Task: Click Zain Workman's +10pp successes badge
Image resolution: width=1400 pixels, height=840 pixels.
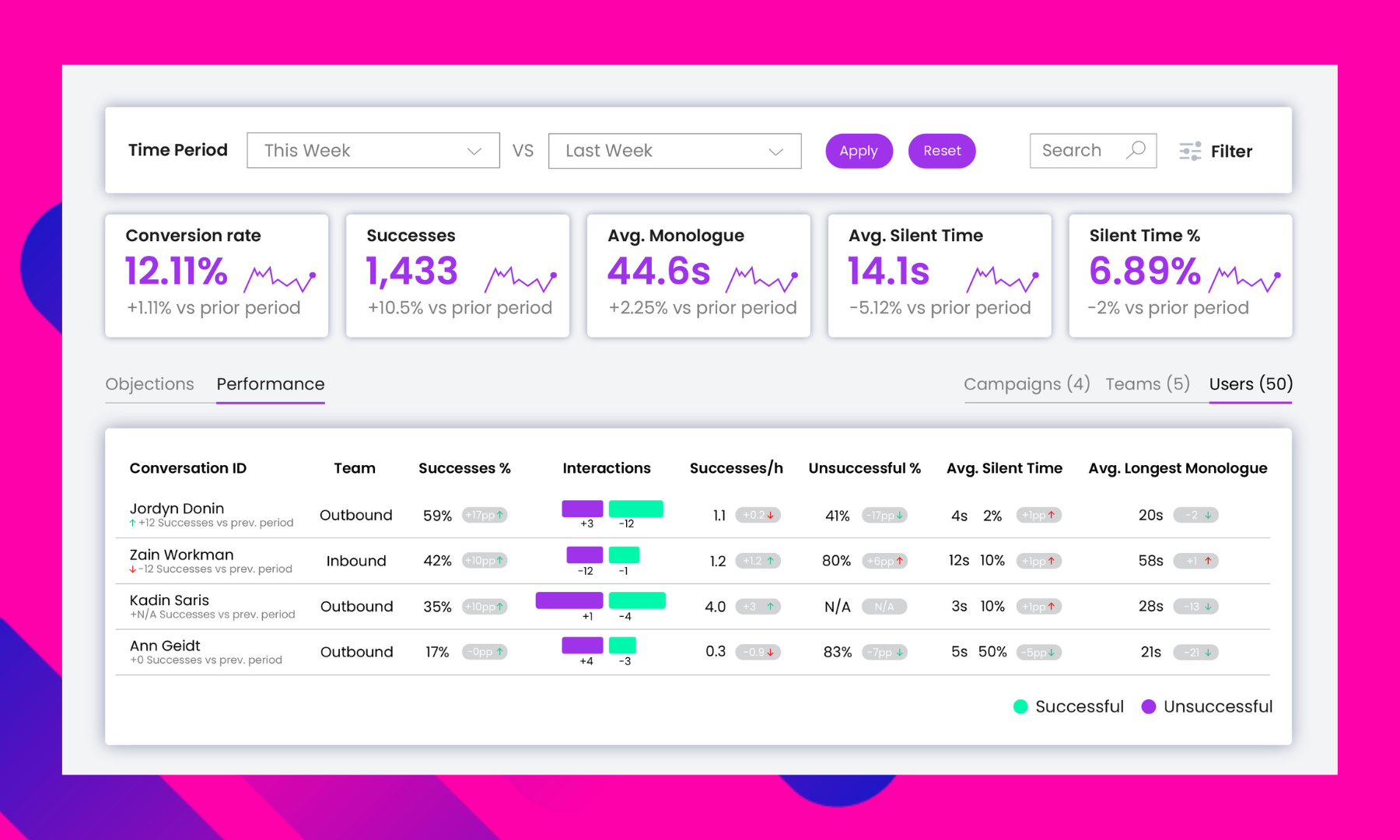Action: click(485, 560)
